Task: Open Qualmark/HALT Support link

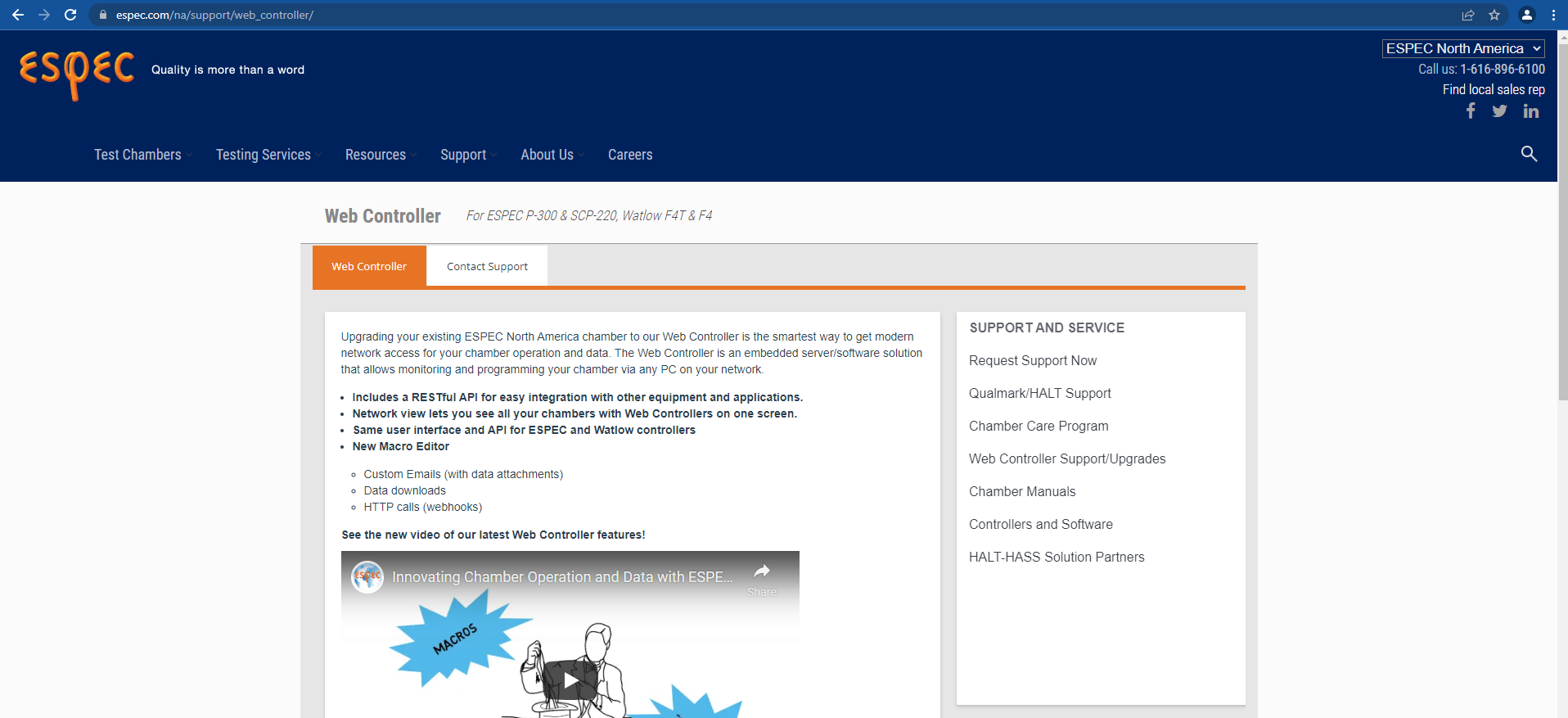Action: [x=1040, y=393]
